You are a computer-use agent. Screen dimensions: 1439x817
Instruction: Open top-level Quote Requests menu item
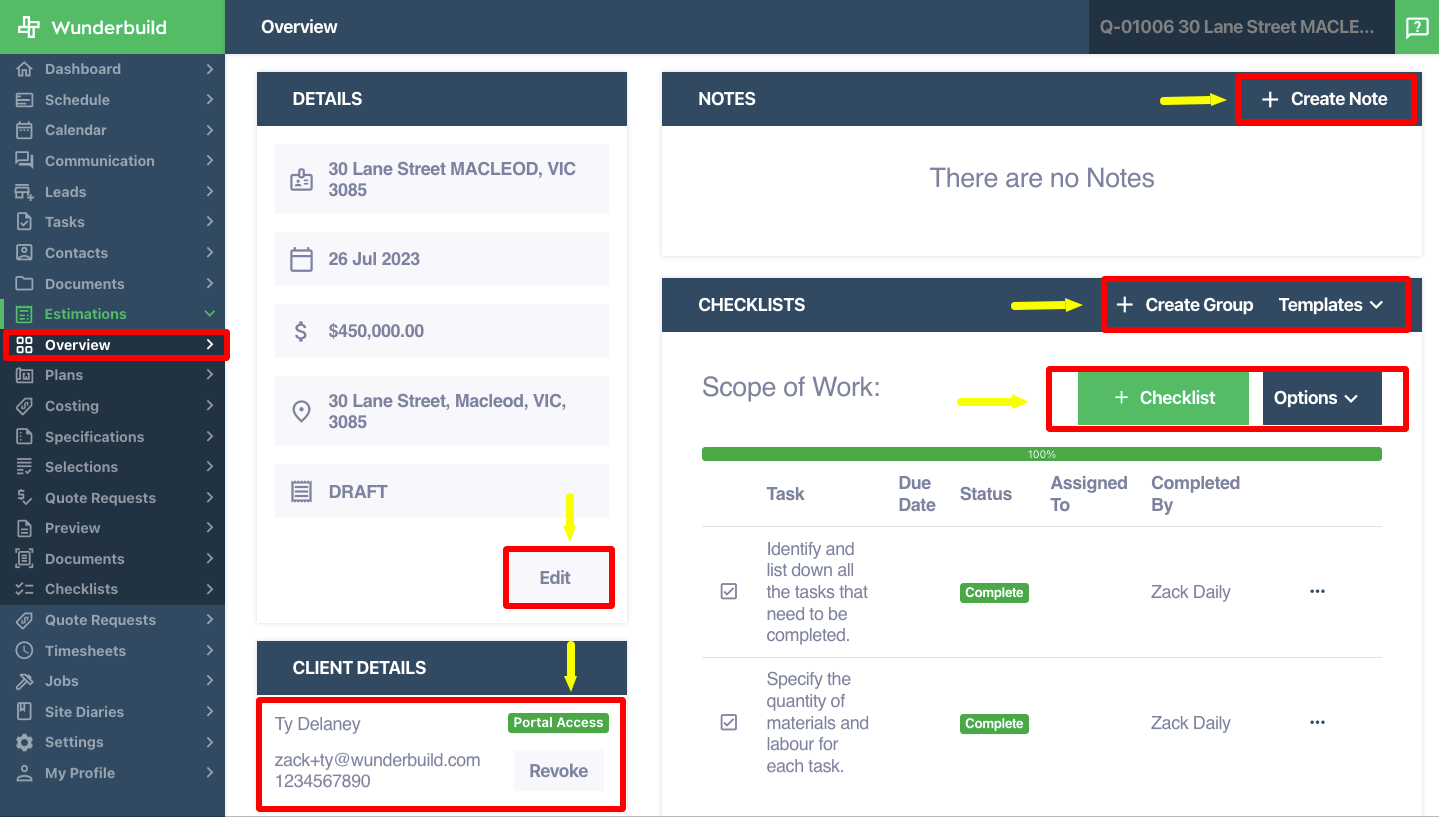[x=112, y=620]
